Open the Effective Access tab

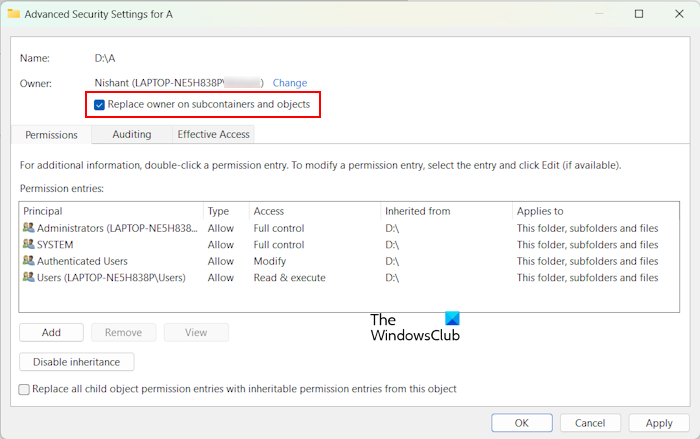(213, 134)
